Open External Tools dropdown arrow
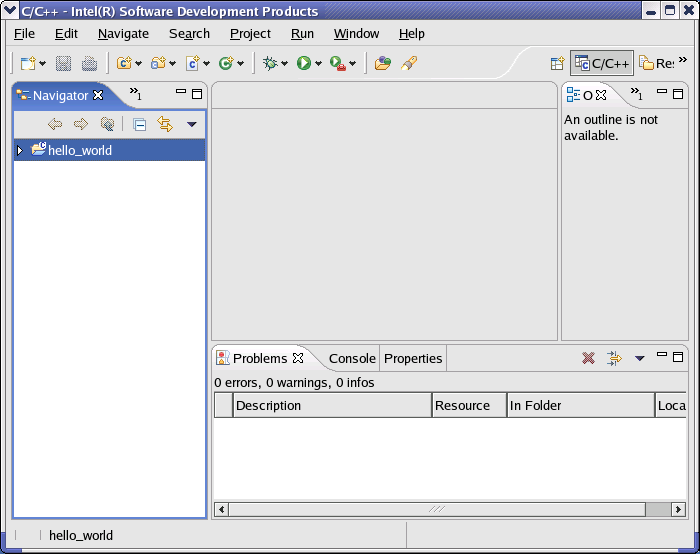Viewport: 700px width, 554px height. [x=353, y=64]
